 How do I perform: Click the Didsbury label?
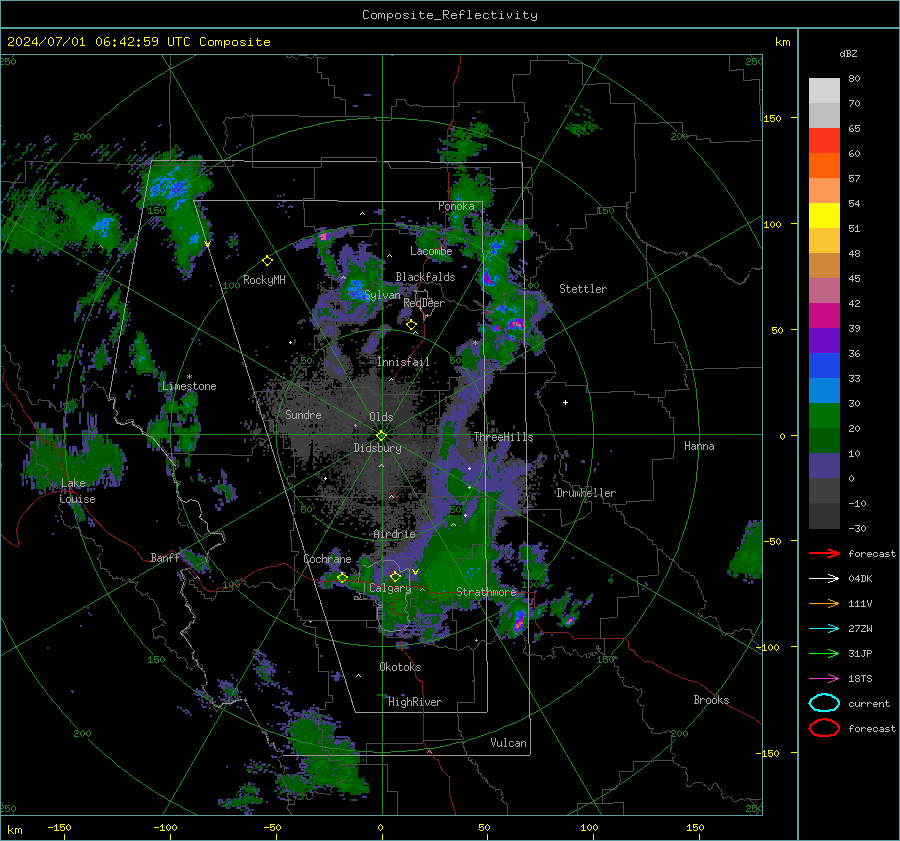tap(377, 448)
